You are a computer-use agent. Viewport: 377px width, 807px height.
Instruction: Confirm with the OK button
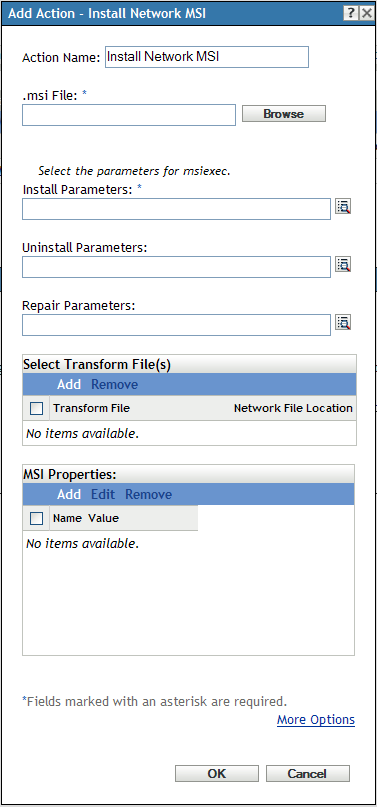point(217,774)
